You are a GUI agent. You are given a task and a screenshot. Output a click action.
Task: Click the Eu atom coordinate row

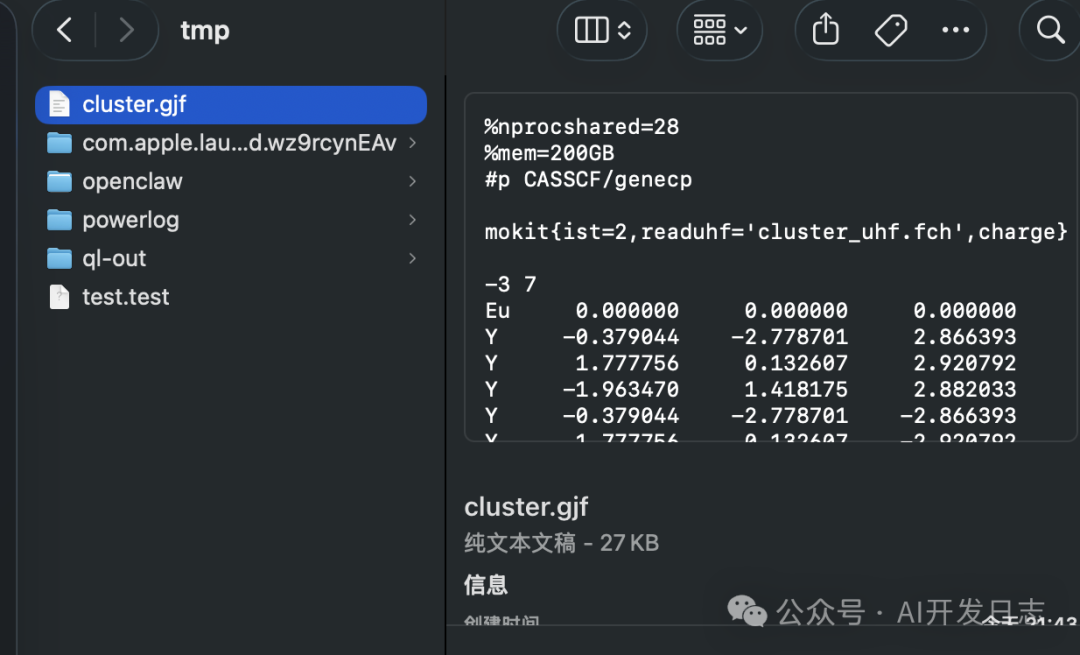pos(751,311)
